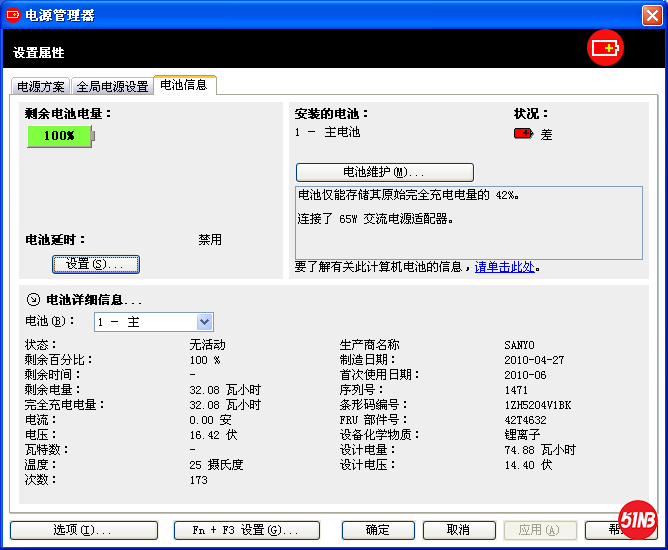Click the battery capacity message text box
The image size is (668, 550).
[468, 221]
